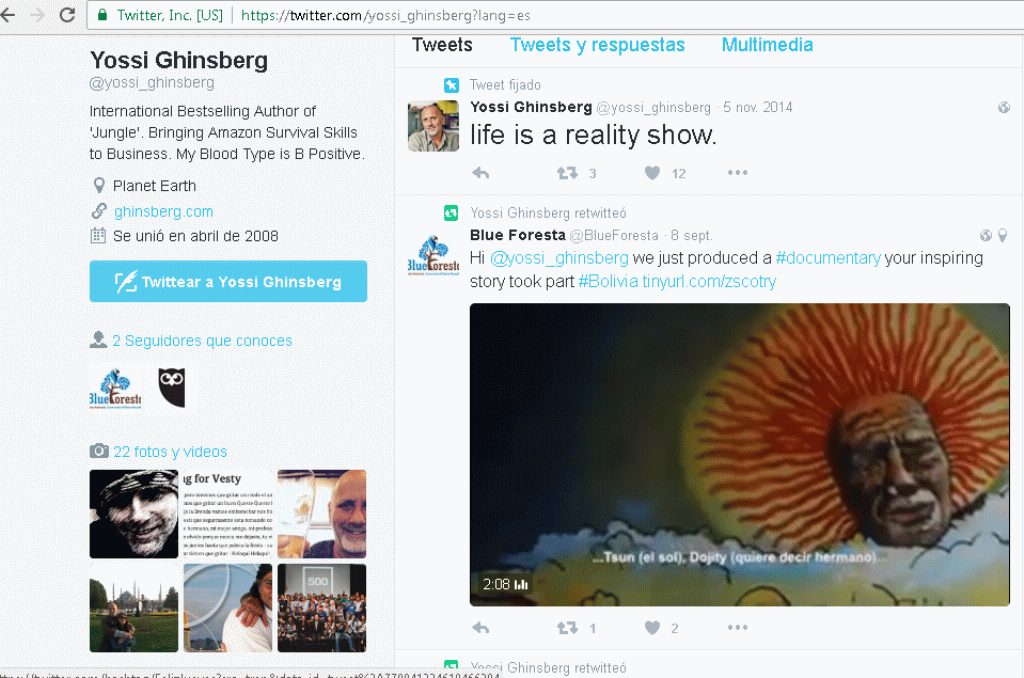Play the 2:08 sun-face video
Viewport: 1024px width, 678px height.
click(x=740, y=455)
